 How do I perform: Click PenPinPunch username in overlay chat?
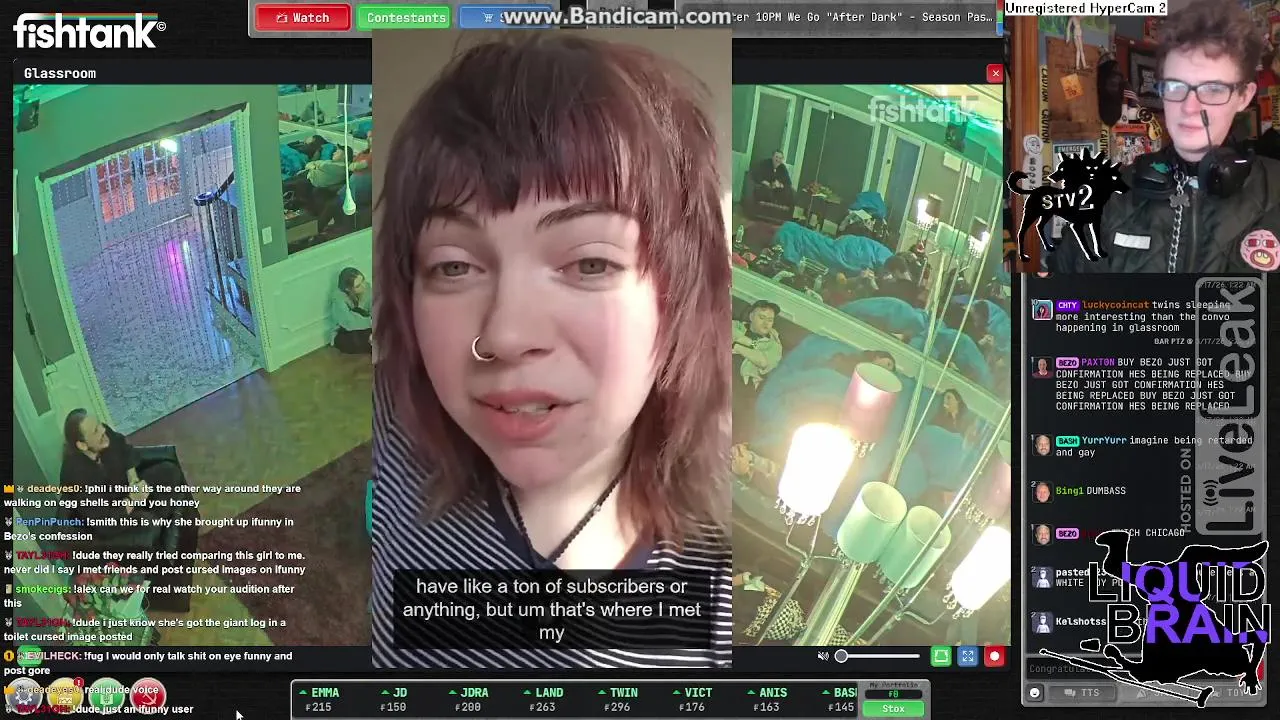click(49, 522)
